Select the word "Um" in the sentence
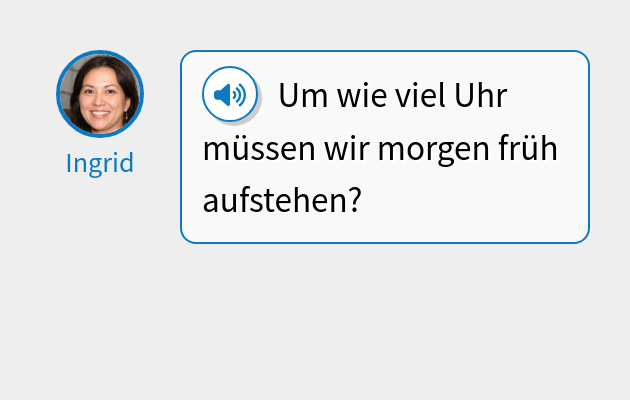630x400 pixels. (x=303, y=96)
